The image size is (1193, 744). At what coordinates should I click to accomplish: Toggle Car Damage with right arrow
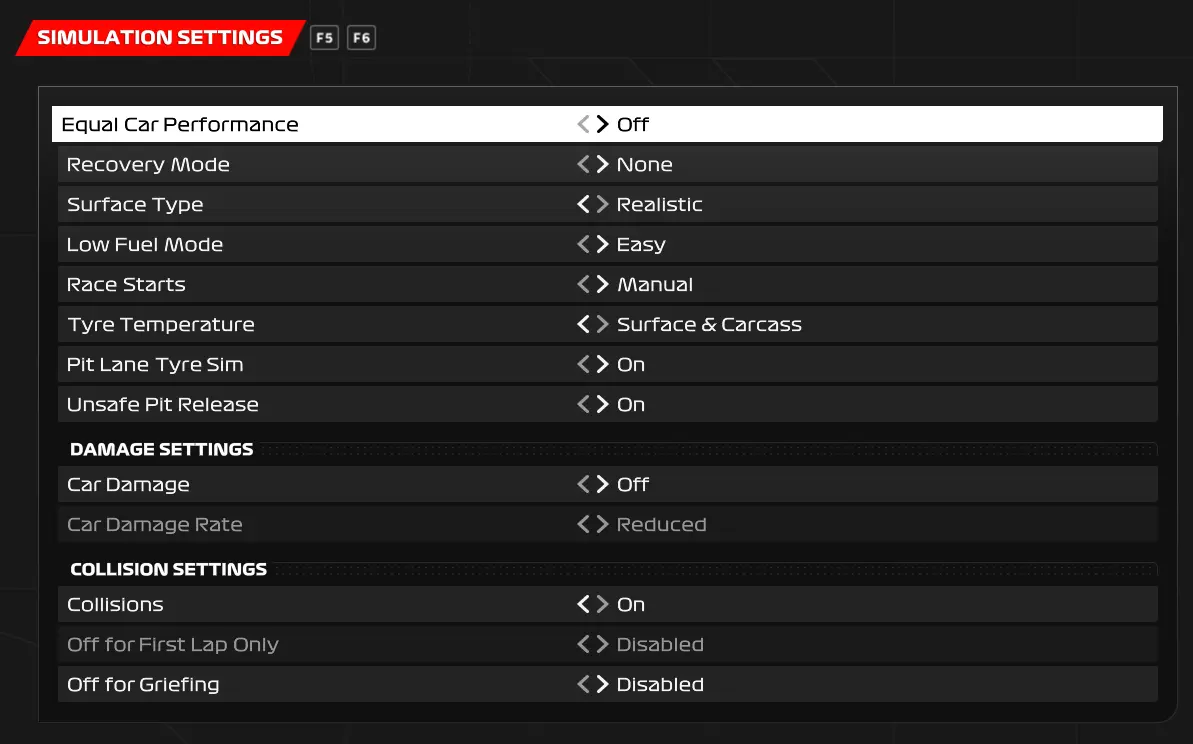(x=602, y=484)
